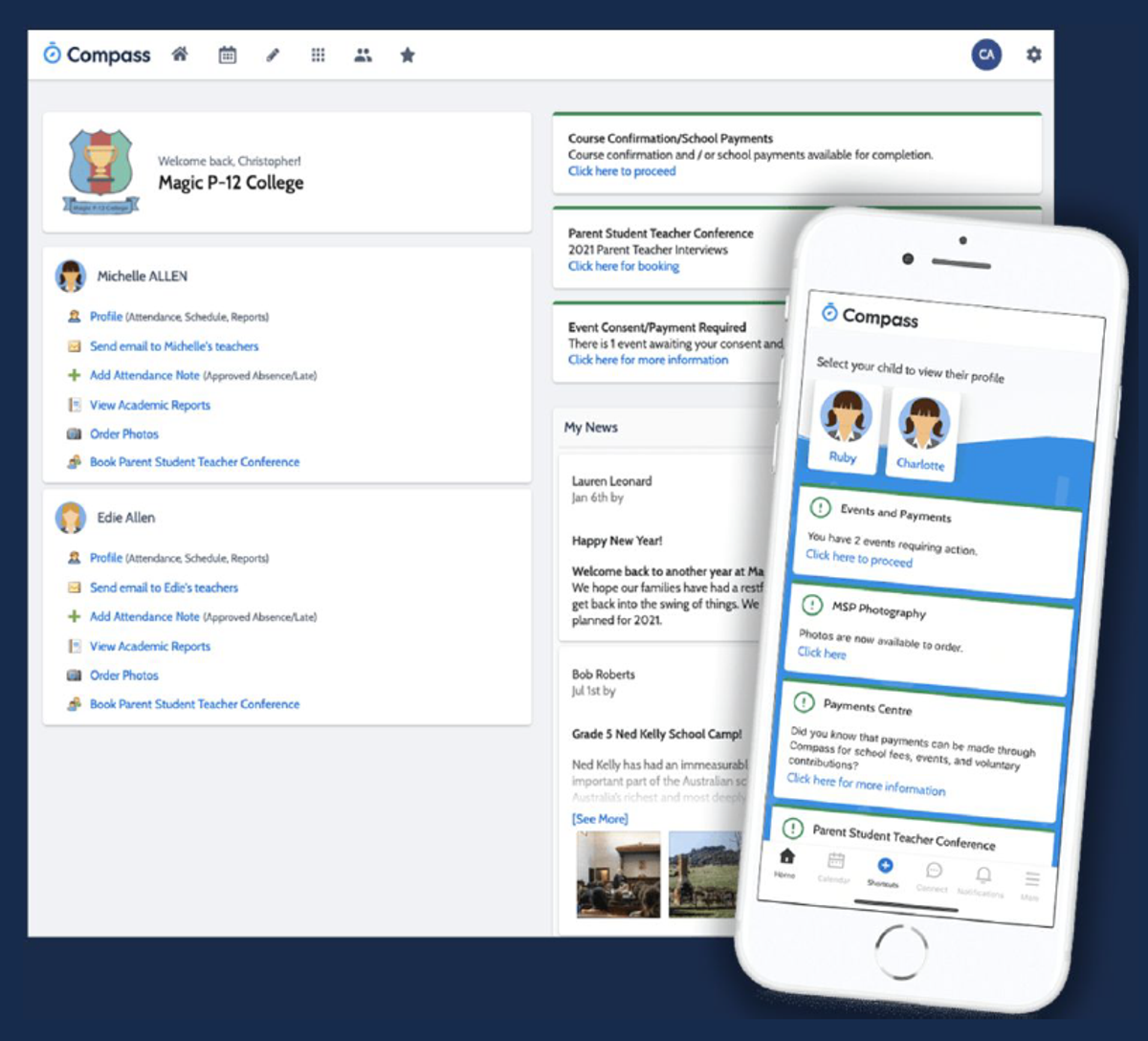Tap Click here for more information on phone
The width and height of the screenshot is (1148, 1041).
[x=866, y=784]
